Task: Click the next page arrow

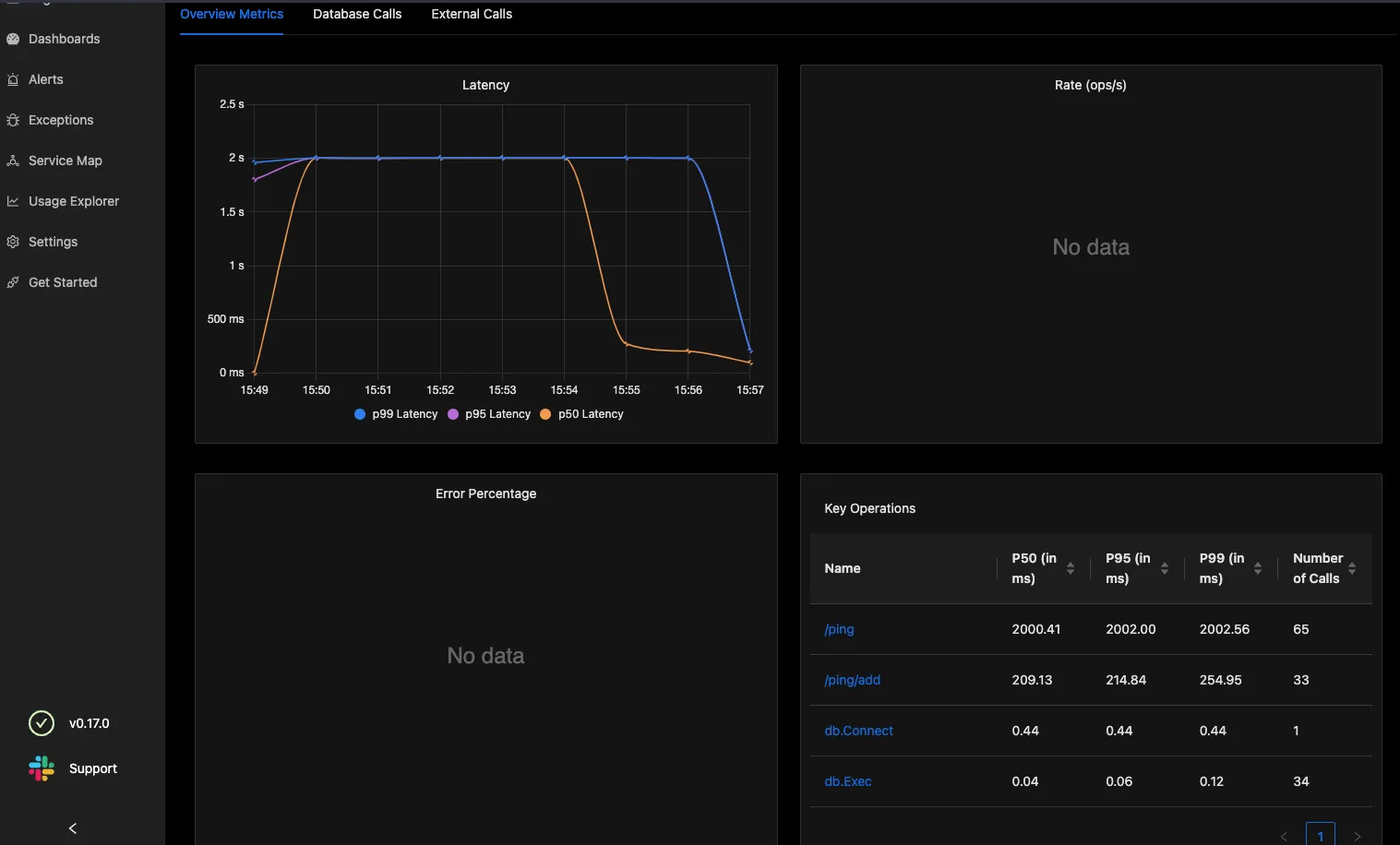Action: tap(1358, 837)
